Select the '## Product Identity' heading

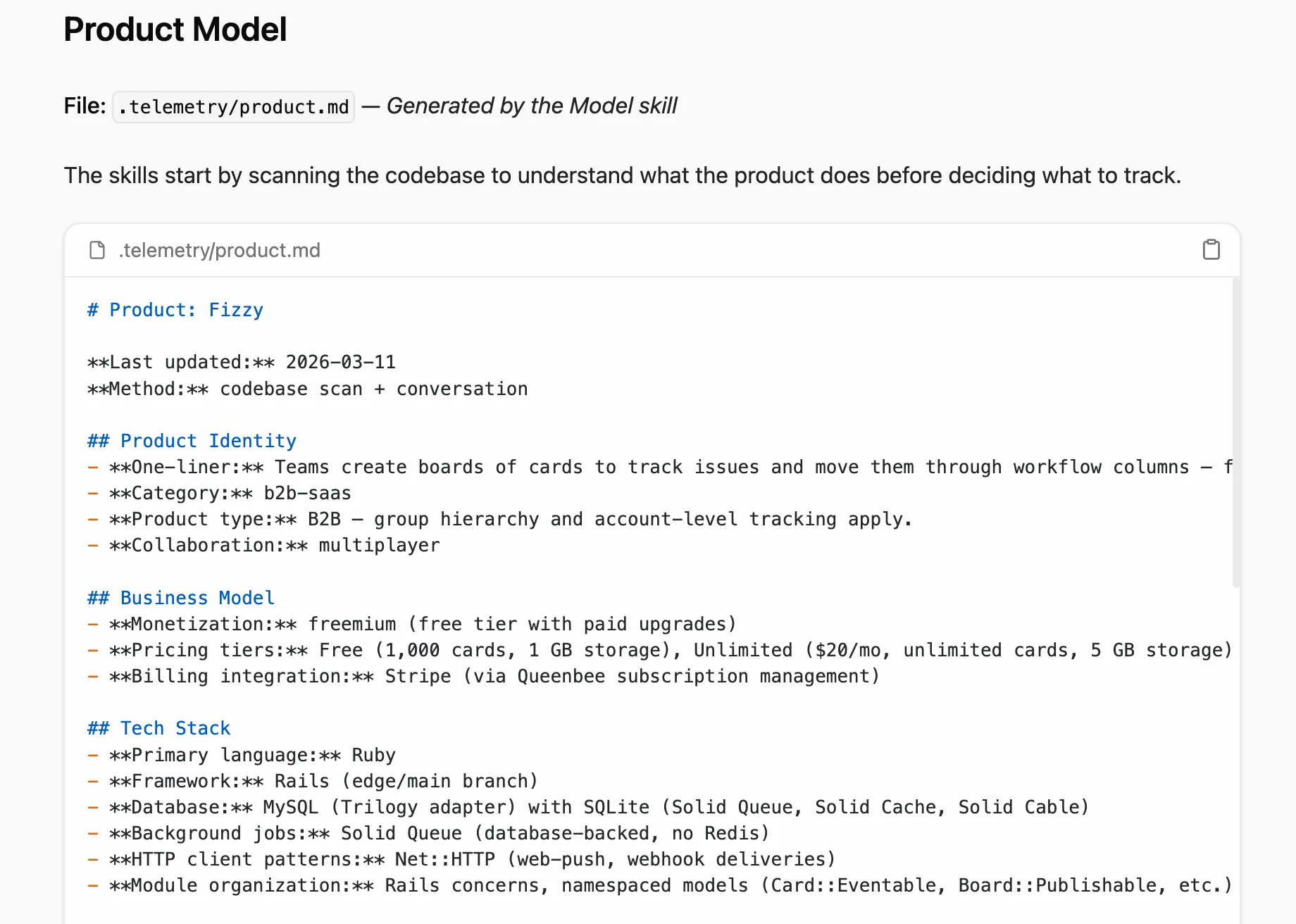pos(191,440)
